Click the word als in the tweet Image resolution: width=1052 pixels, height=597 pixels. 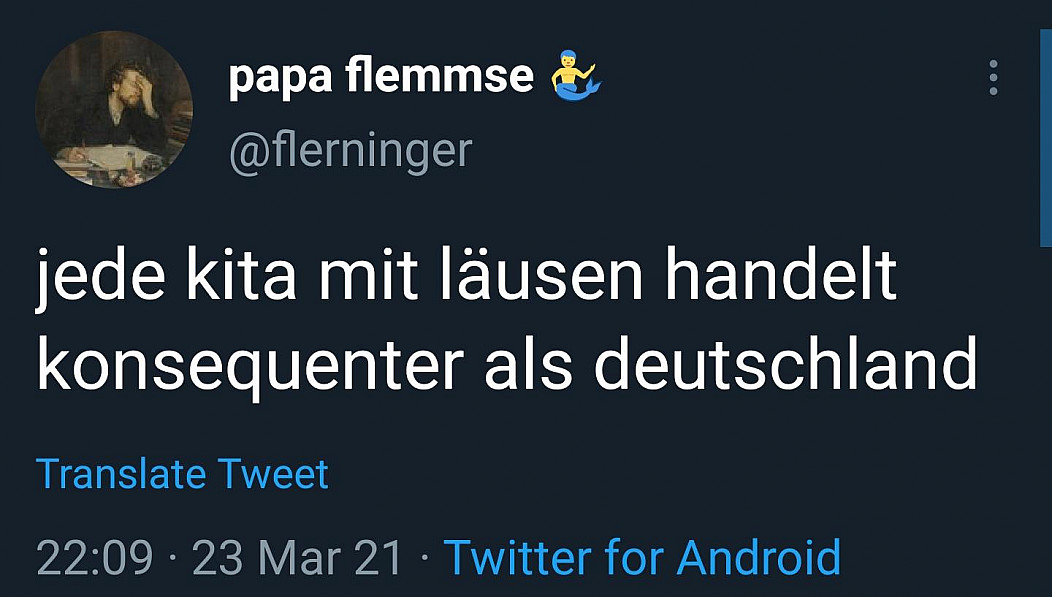(x=529, y=363)
